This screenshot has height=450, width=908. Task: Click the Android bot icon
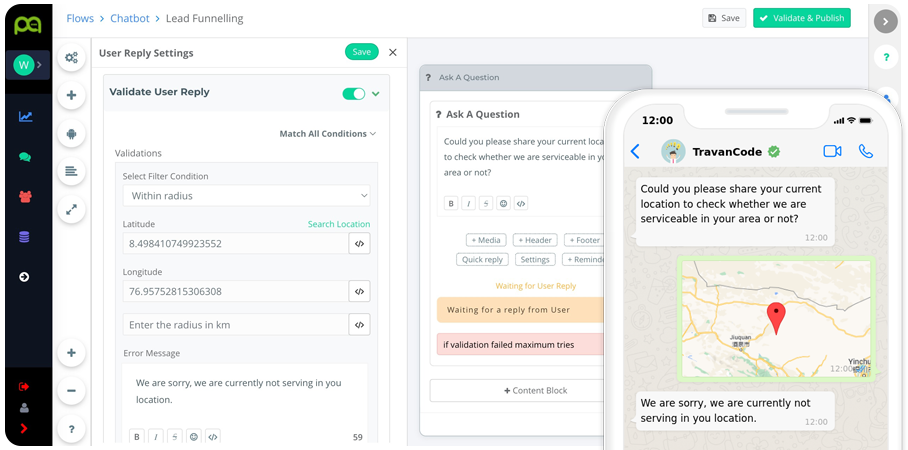(71, 133)
